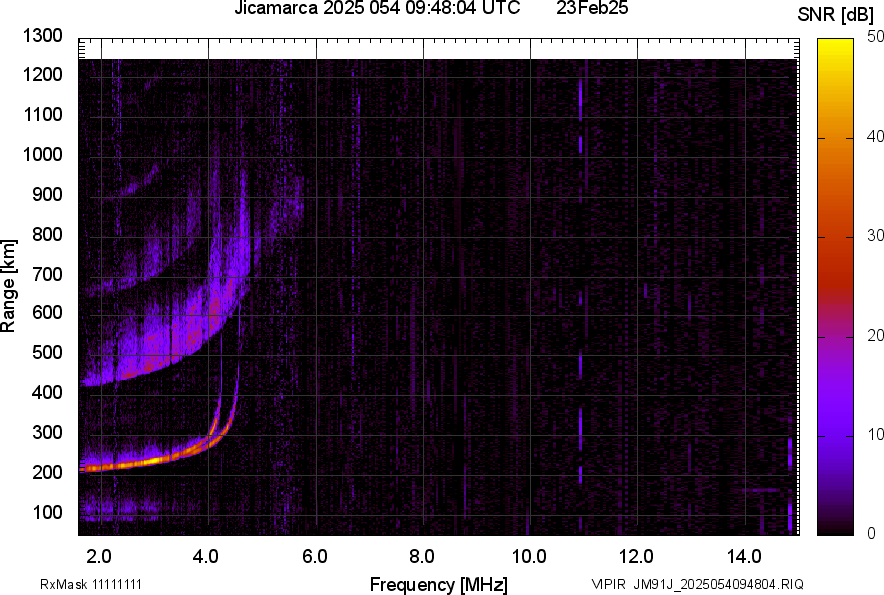
Task: Click the 1200 range tick label
Action: click(43, 74)
